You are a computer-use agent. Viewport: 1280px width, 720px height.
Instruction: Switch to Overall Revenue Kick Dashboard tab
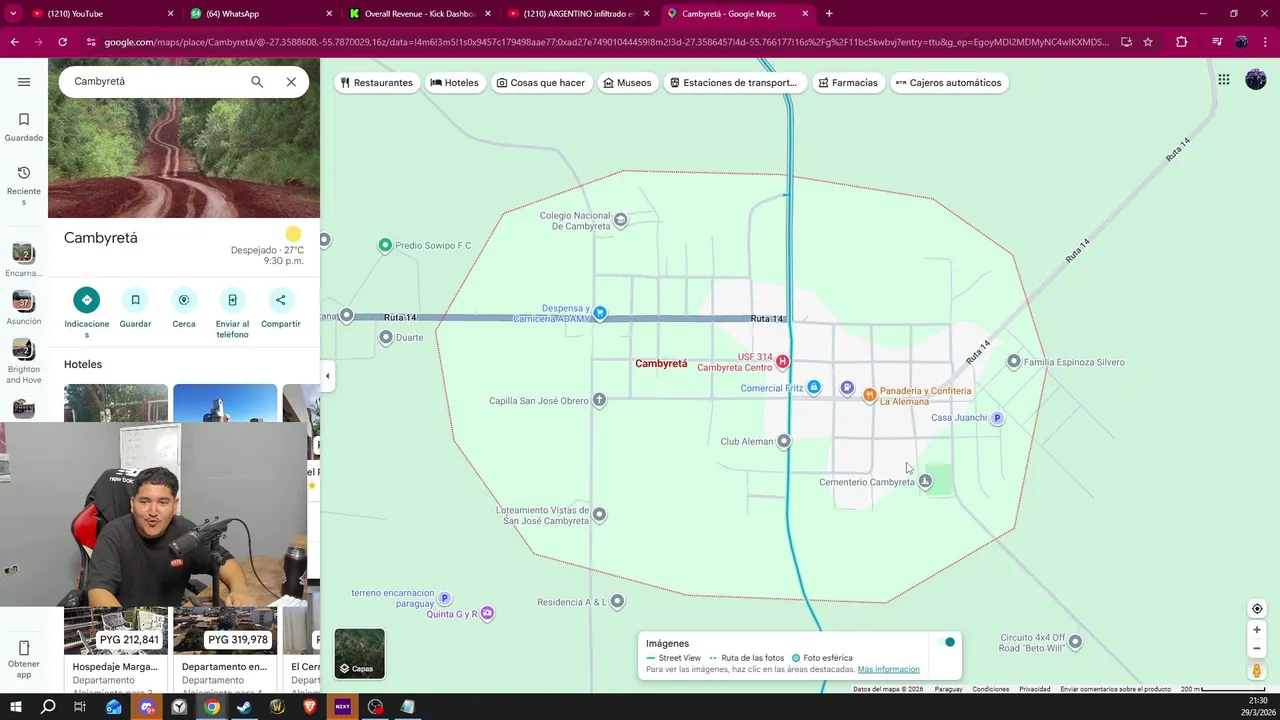(x=420, y=14)
